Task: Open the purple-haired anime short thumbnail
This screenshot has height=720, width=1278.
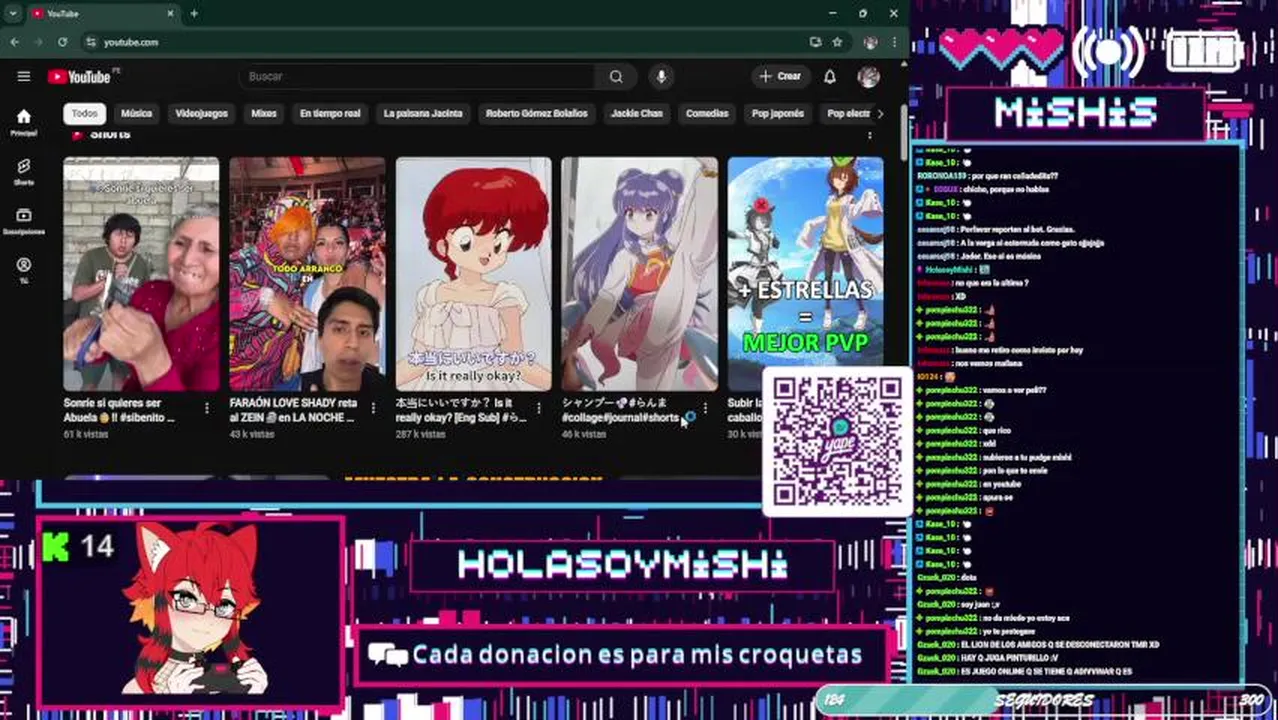Action: tap(639, 274)
